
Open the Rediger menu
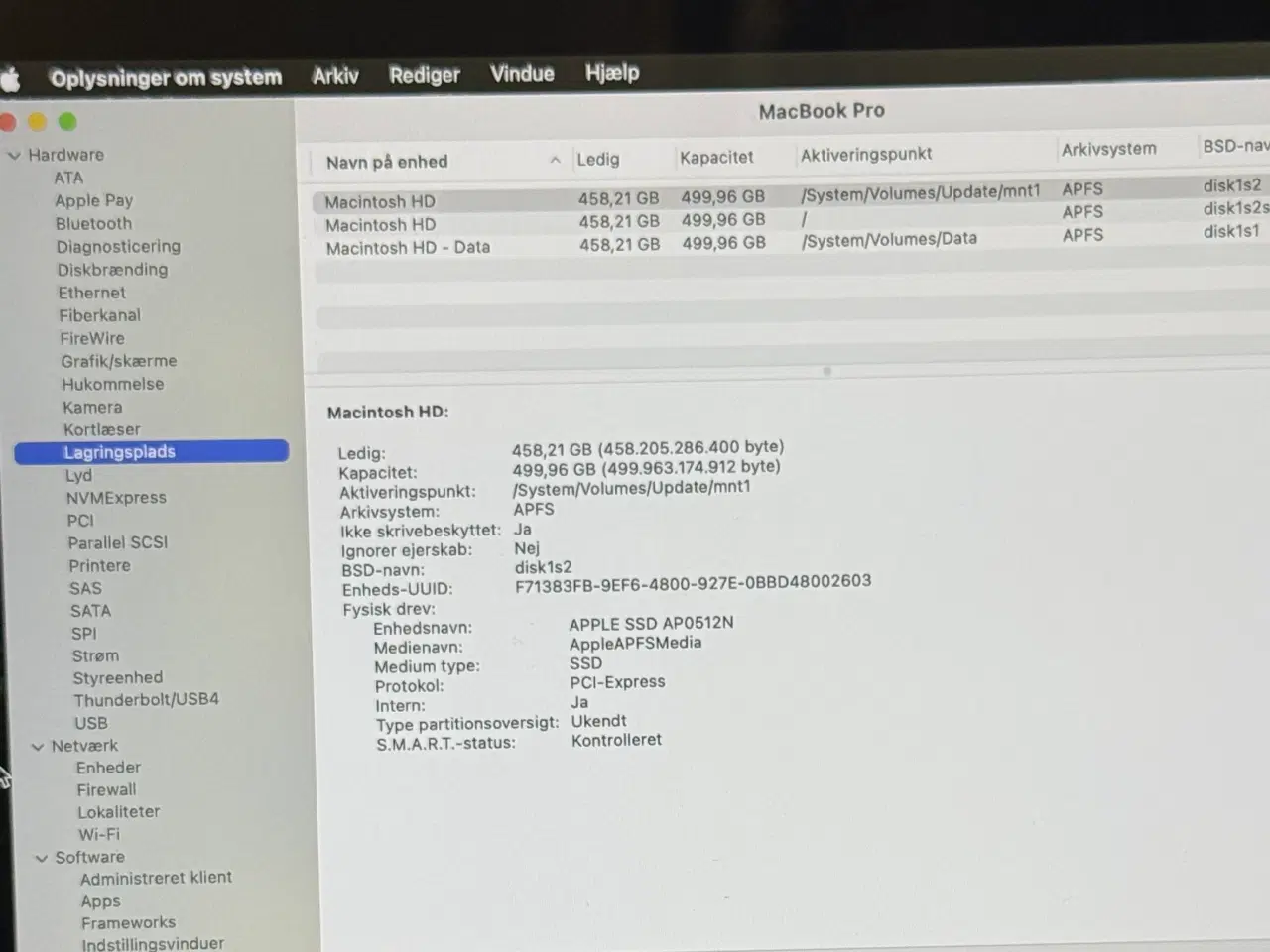coord(425,73)
